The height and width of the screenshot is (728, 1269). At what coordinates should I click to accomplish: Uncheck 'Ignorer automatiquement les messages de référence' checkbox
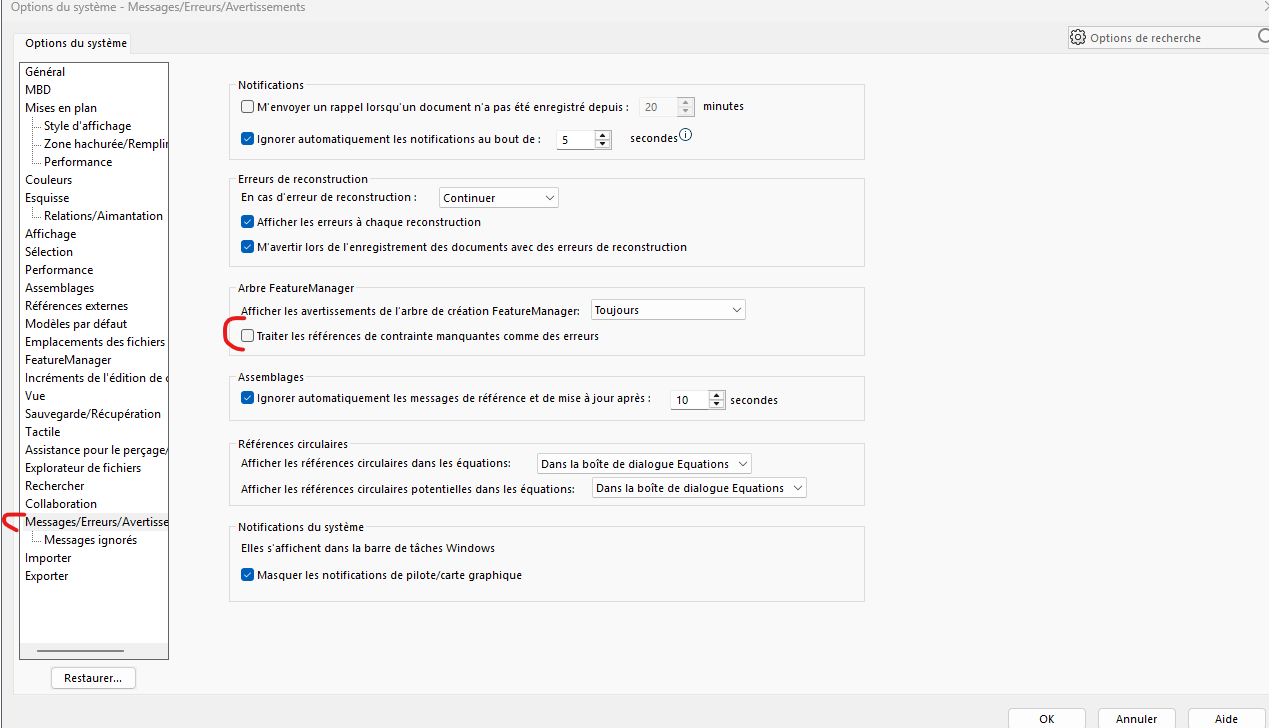click(248, 398)
